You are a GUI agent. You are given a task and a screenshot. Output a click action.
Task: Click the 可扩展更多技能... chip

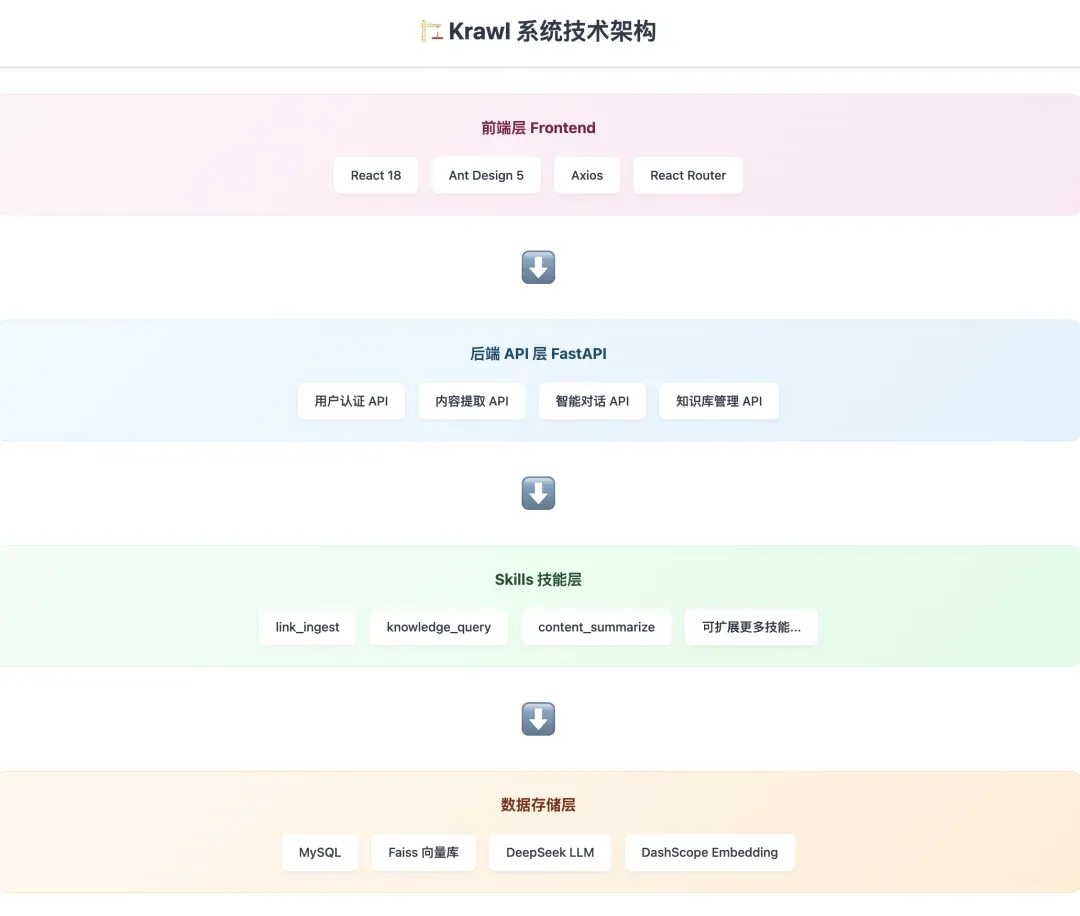751,627
